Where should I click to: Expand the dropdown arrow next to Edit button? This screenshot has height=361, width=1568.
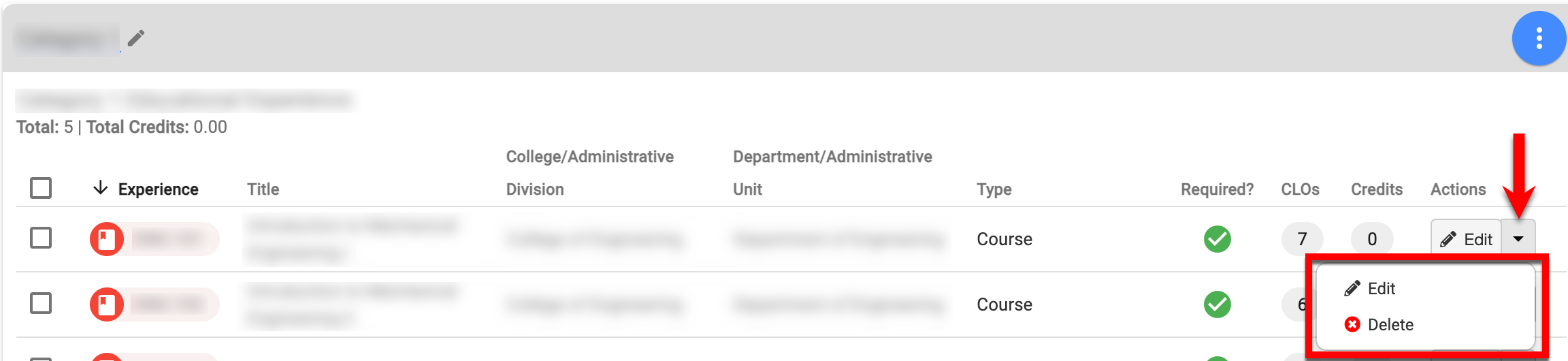click(x=1518, y=239)
